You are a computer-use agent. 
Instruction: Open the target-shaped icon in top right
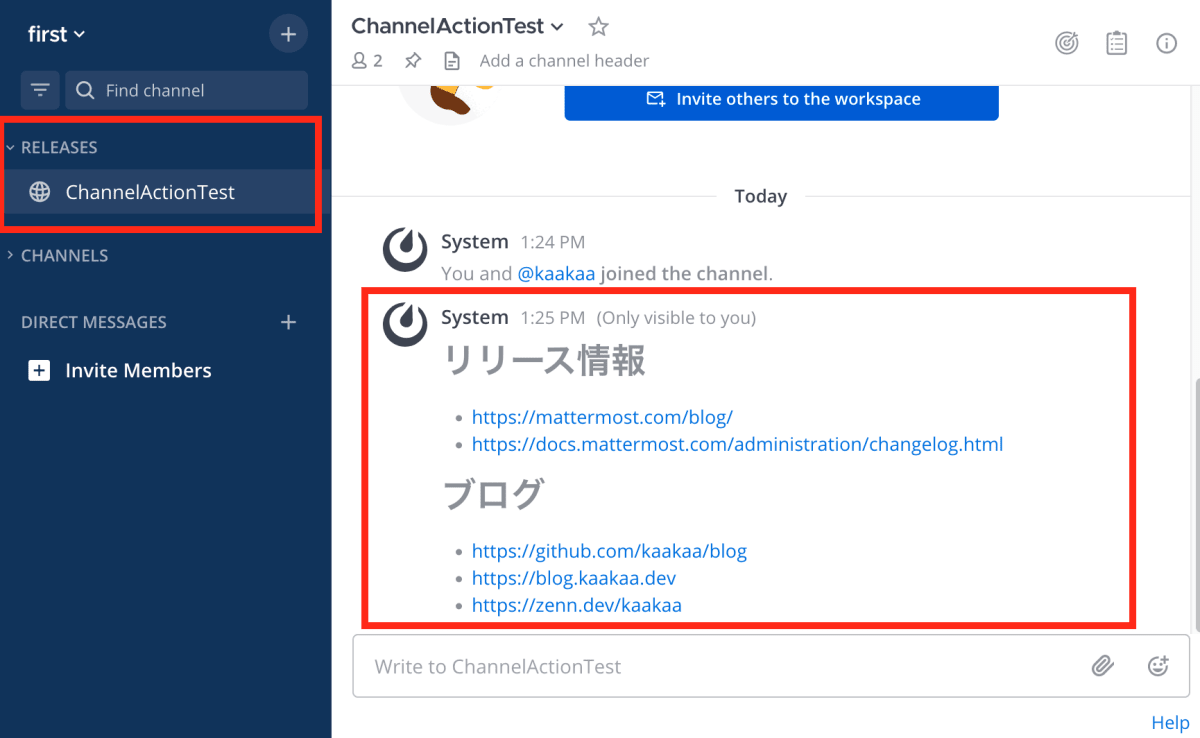[x=1067, y=44]
